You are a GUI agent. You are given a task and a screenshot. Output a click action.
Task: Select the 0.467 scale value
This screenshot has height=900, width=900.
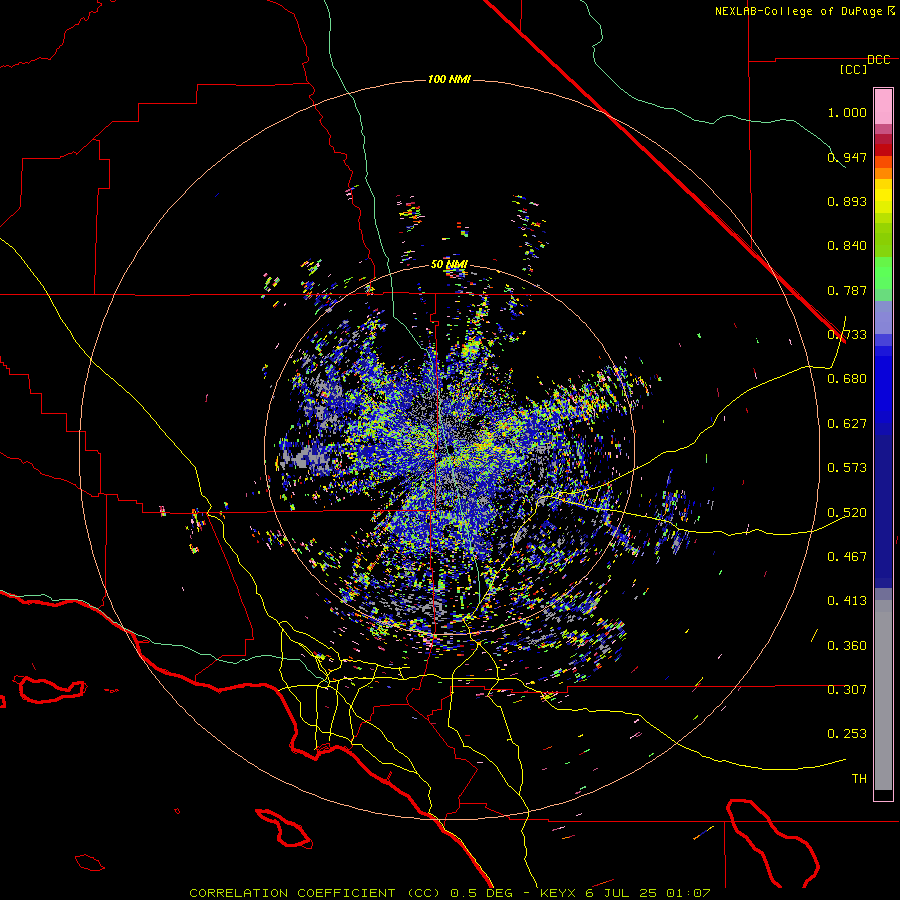point(847,557)
